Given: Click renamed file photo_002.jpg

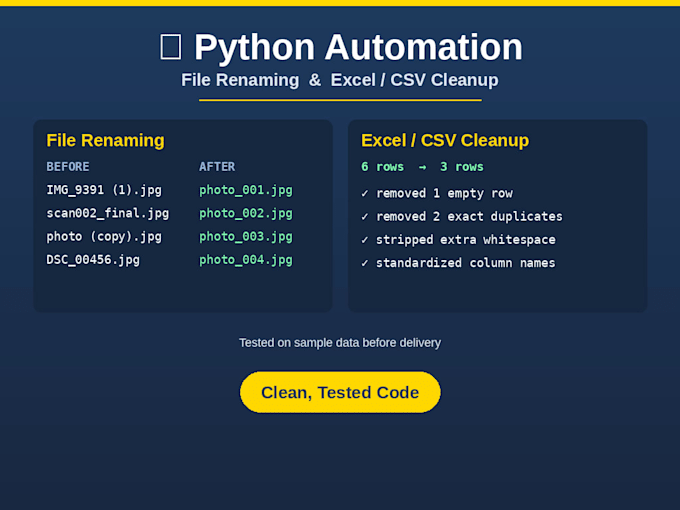Looking at the screenshot, I should [246, 213].
